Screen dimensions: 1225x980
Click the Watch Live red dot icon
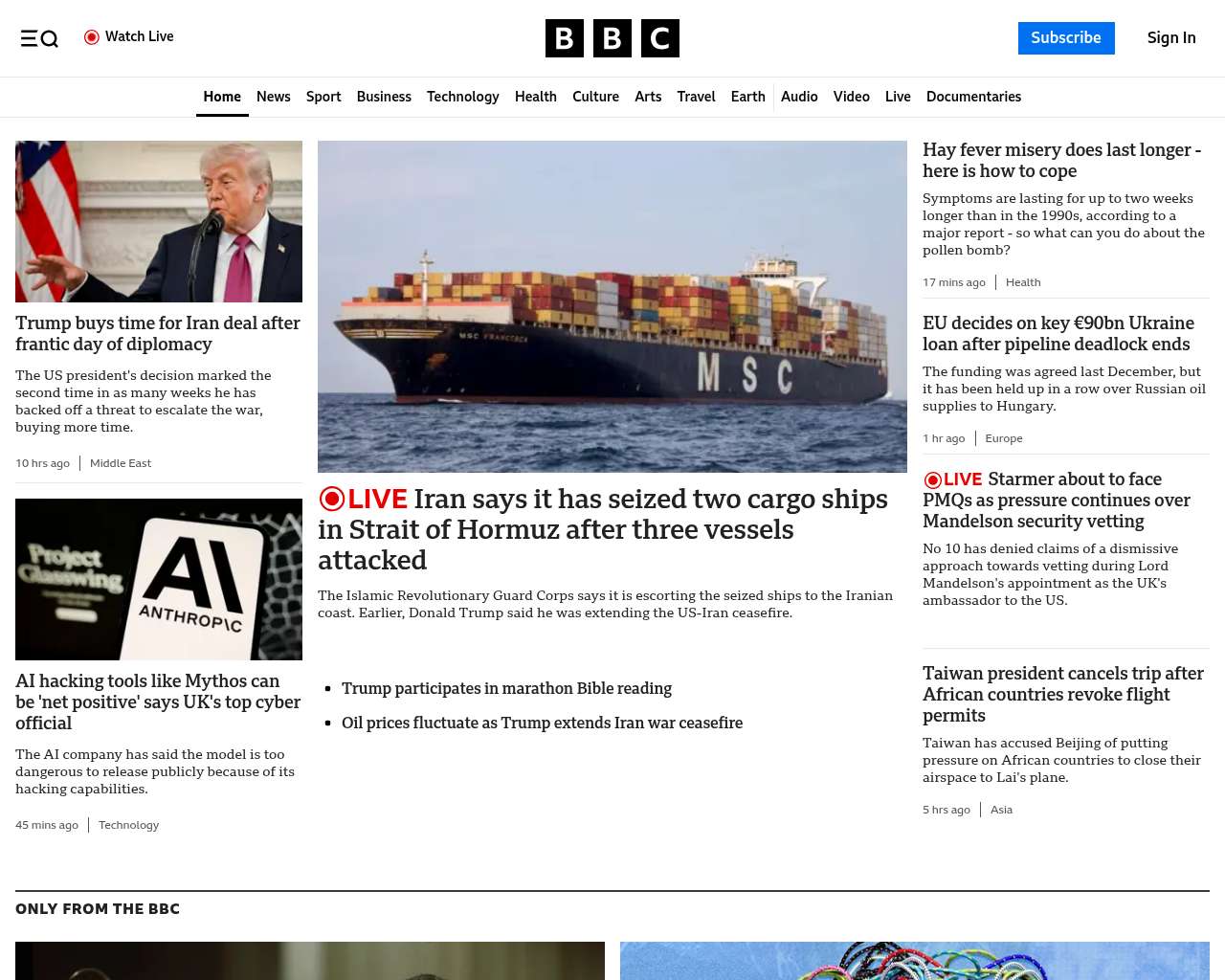(x=92, y=37)
